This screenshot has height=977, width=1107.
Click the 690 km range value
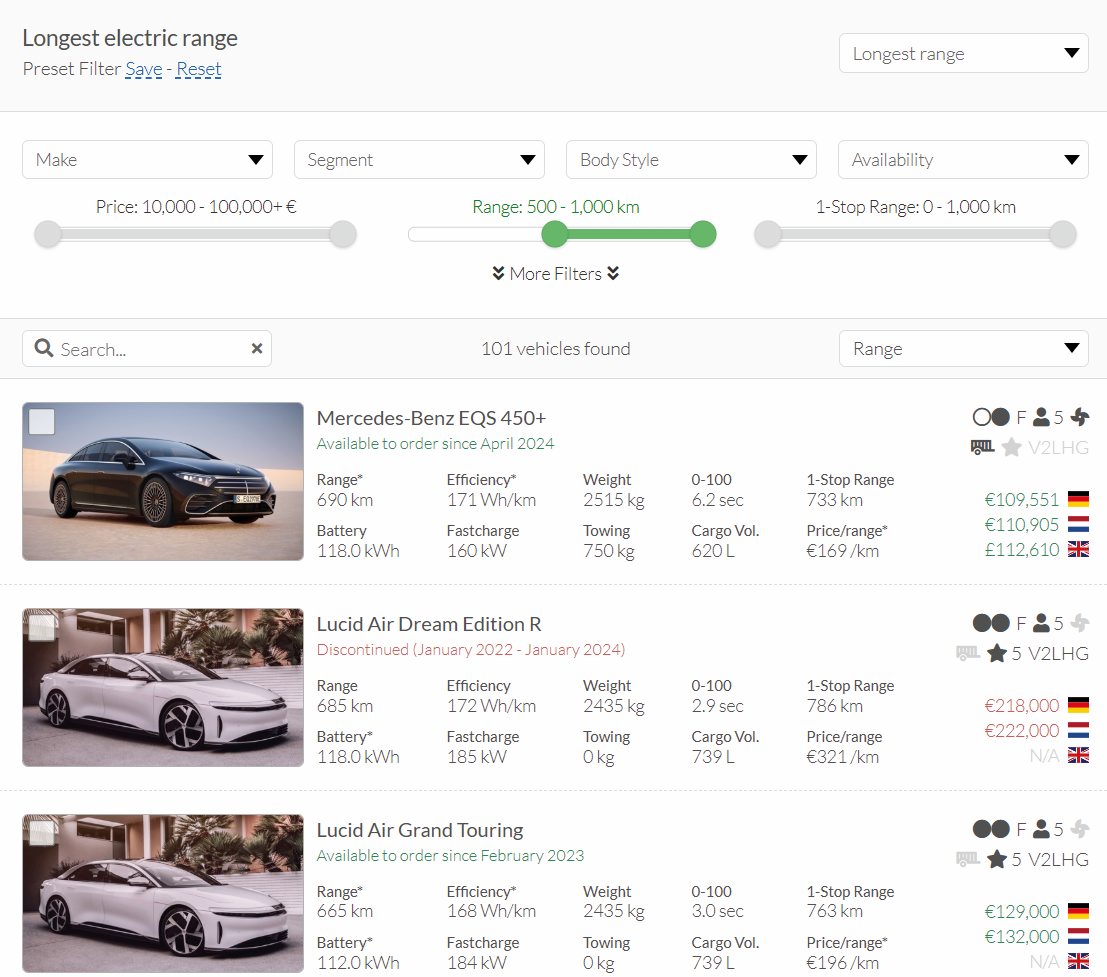tap(345, 500)
